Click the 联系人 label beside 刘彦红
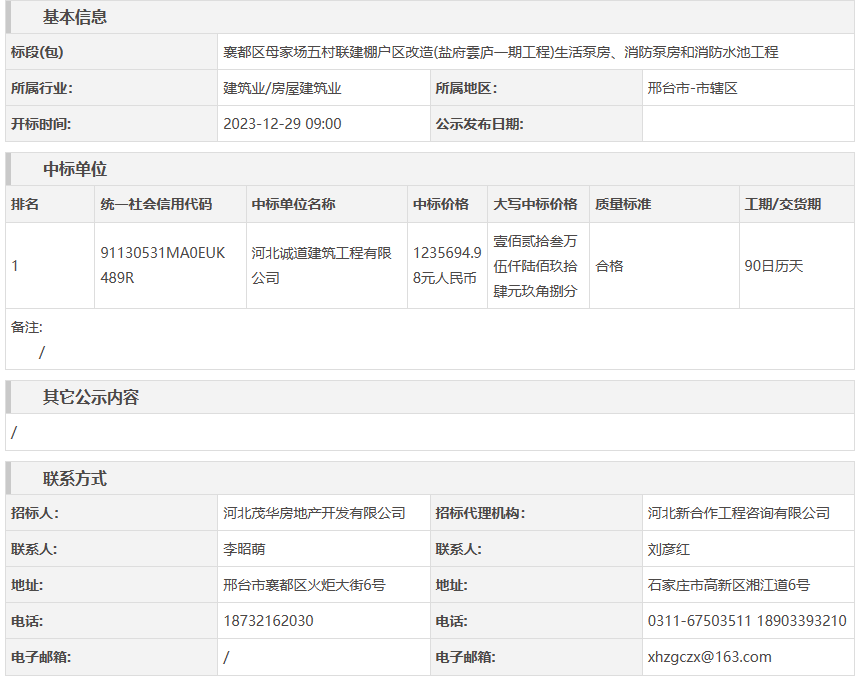 point(459,549)
